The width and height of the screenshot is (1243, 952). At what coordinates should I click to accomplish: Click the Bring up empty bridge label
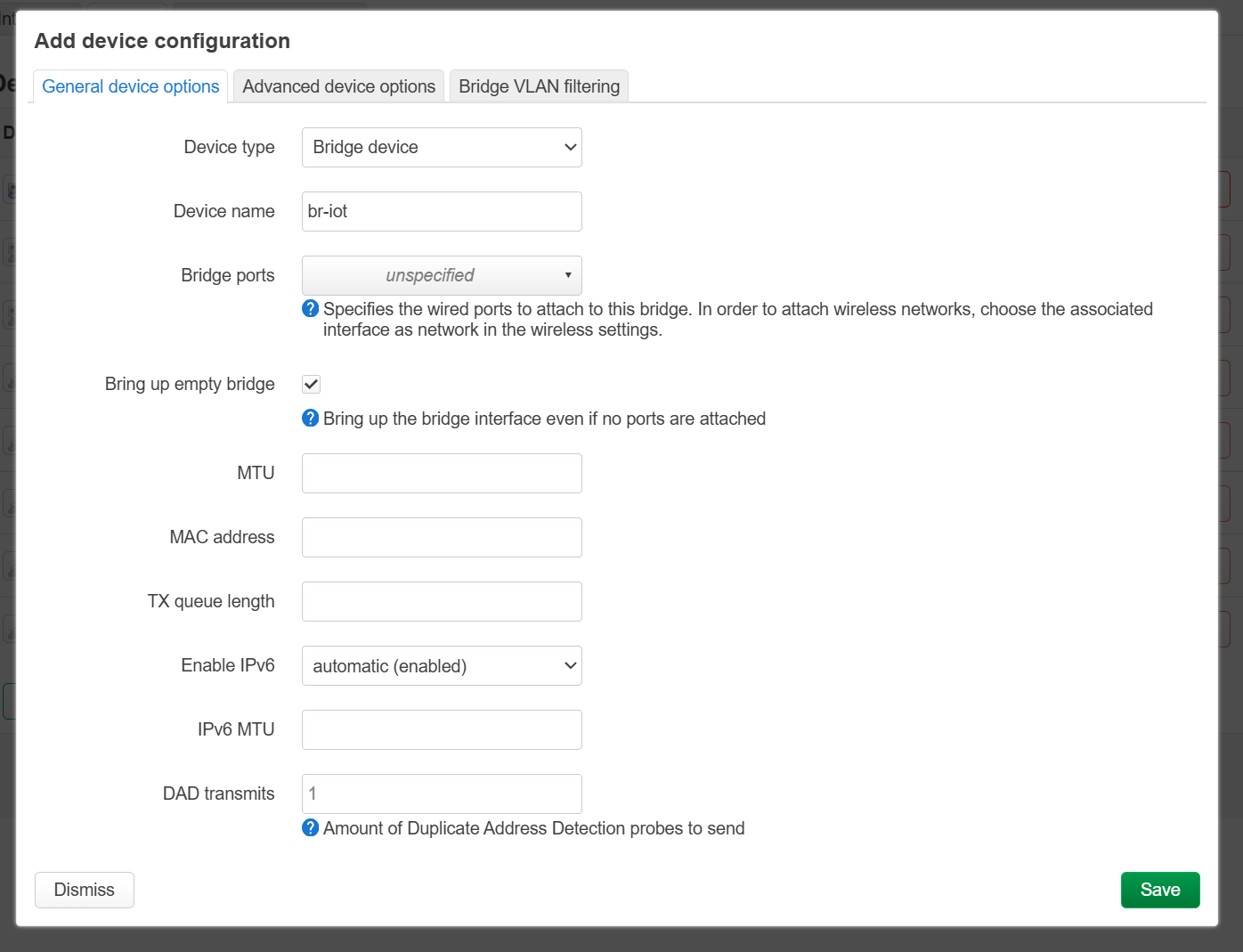(190, 384)
